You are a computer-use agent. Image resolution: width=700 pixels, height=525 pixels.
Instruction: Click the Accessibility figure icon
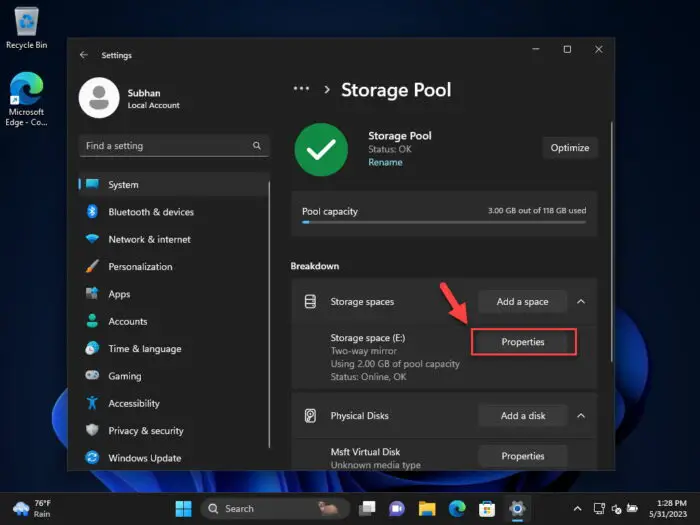[92, 403]
